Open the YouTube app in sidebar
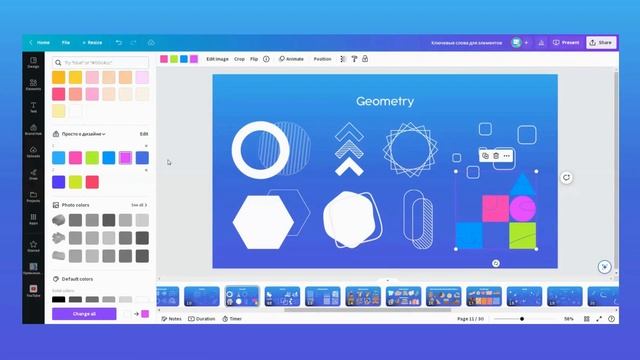The height and width of the screenshot is (360, 640). [x=33, y=291]
